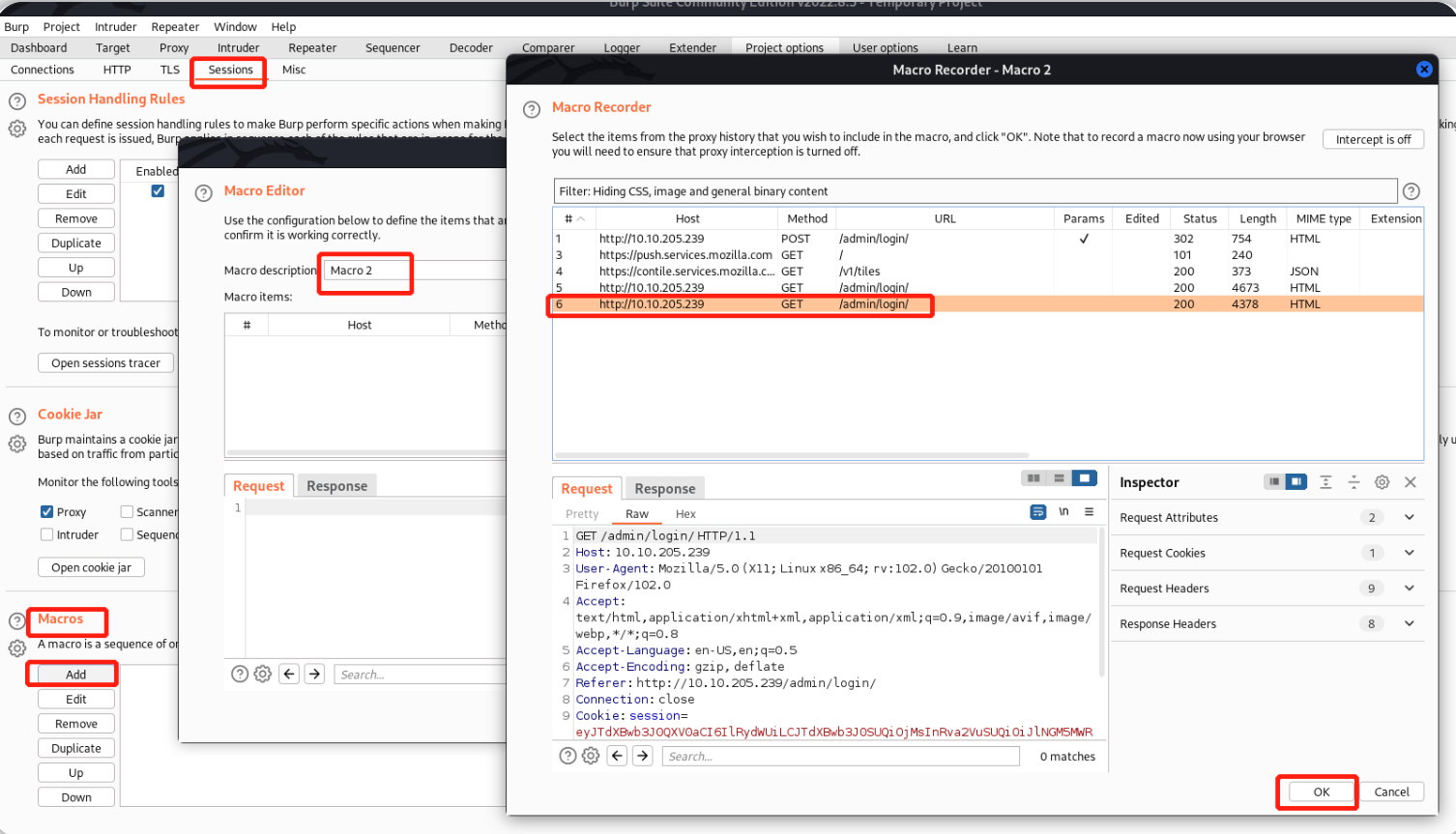Screen dimensions: 1456x834
Task: Focus the Macro description field
Action: pos(415,271)
